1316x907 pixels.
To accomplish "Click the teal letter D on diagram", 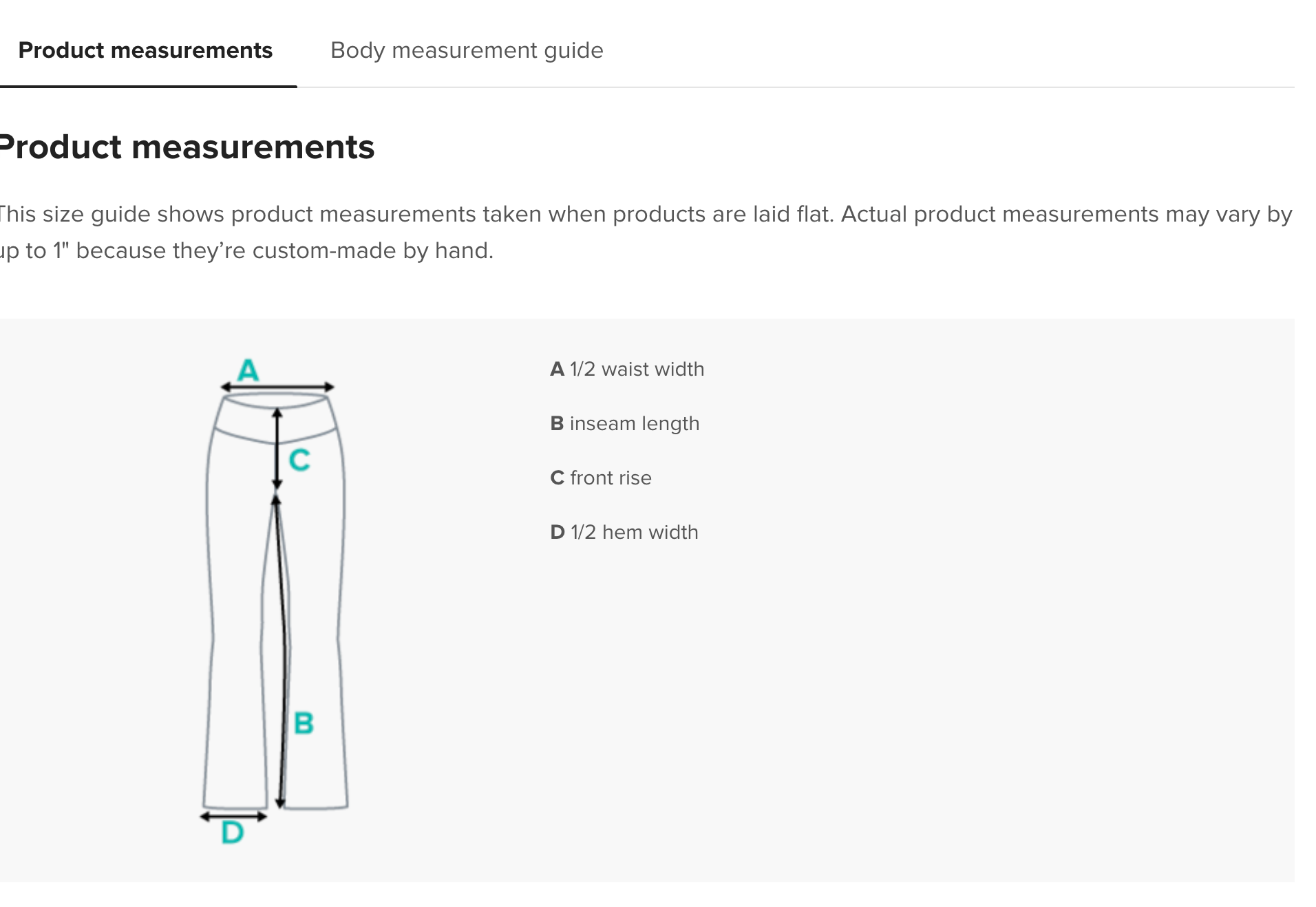I will pyautogui.click(x=233, y=833).
